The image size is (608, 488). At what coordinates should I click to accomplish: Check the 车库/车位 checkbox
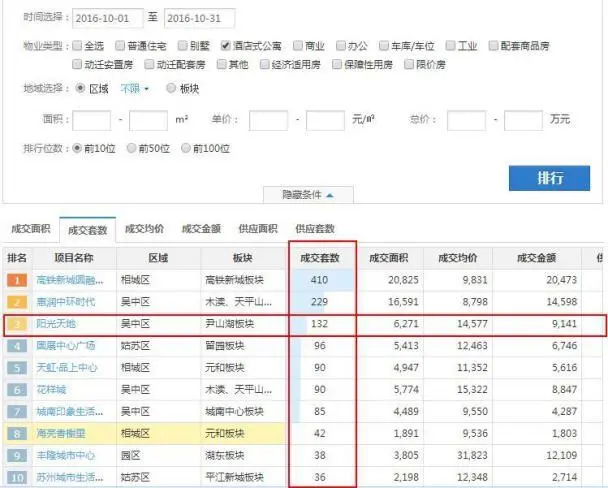[x=383, y=46]
